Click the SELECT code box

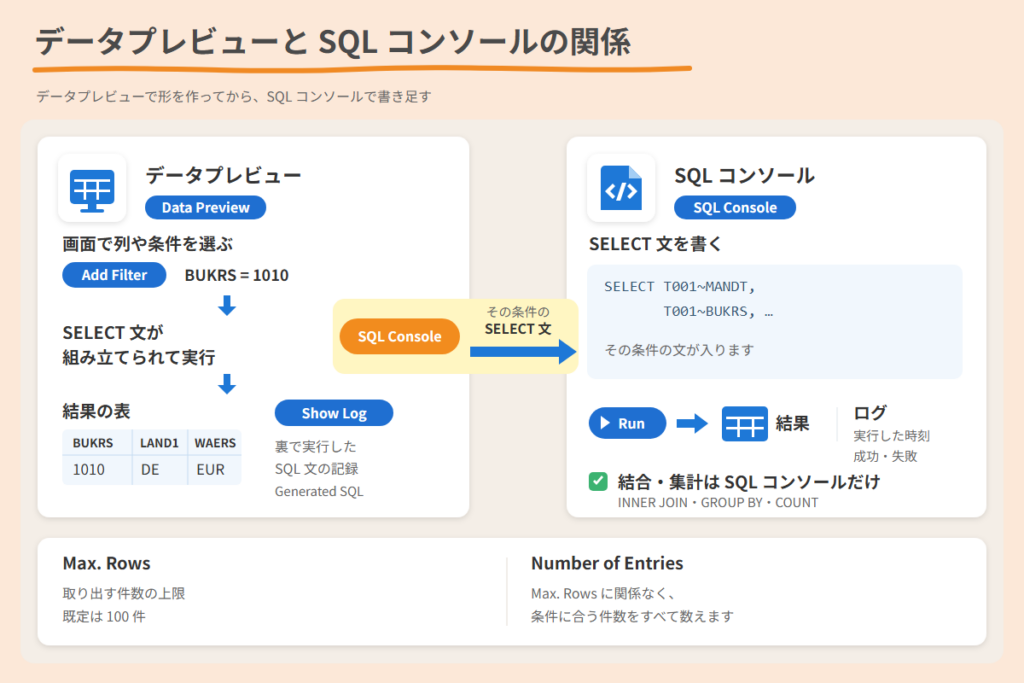pos(775,322)
